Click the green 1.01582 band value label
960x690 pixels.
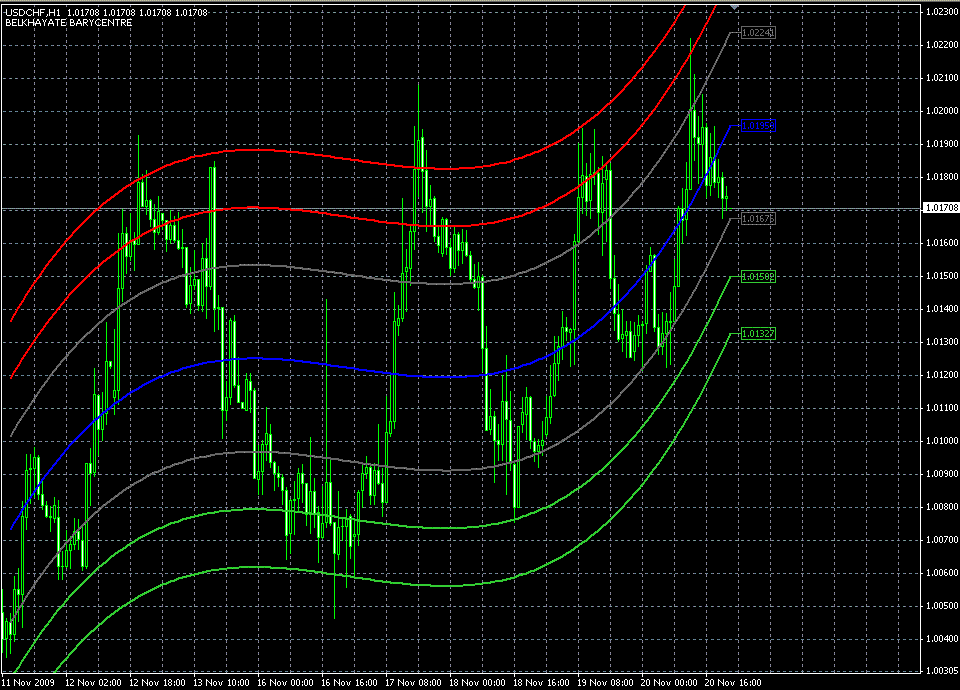757,277
